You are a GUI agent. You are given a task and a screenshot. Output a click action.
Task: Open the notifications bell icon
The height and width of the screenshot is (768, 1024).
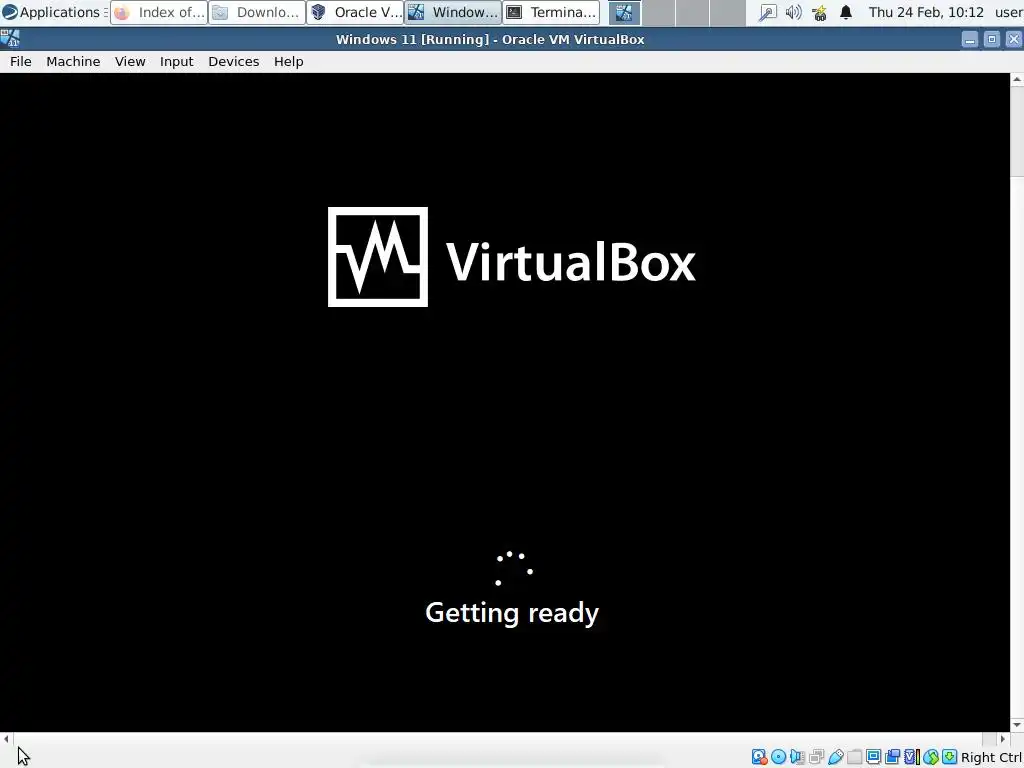[846, 12]
